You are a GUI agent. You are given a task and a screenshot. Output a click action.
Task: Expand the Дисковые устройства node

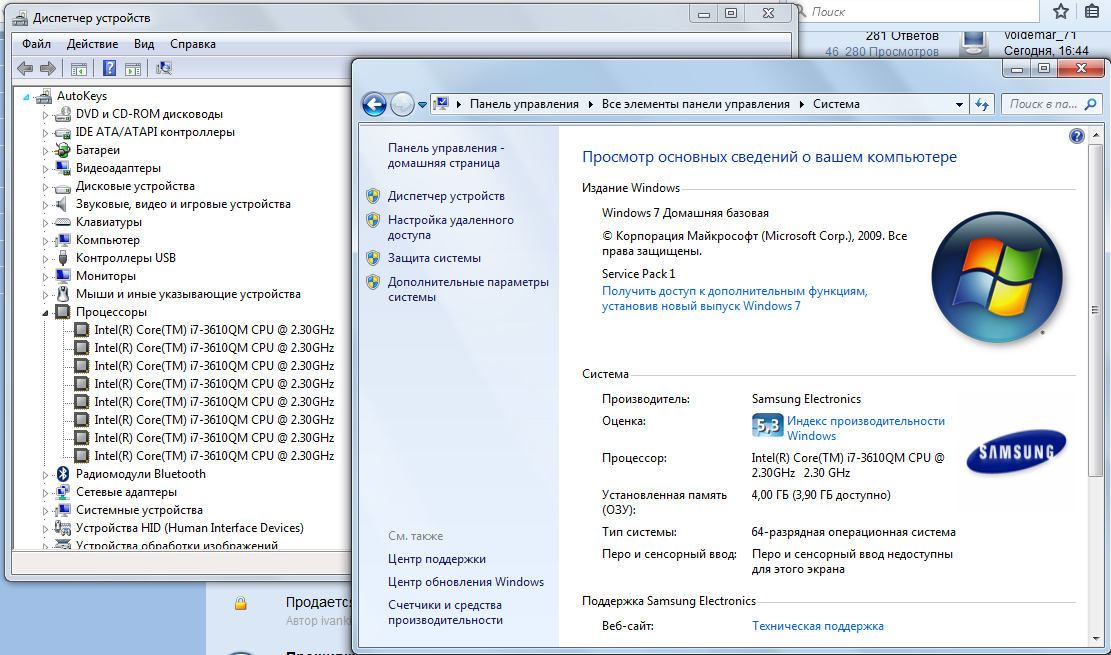pos(45,186)
